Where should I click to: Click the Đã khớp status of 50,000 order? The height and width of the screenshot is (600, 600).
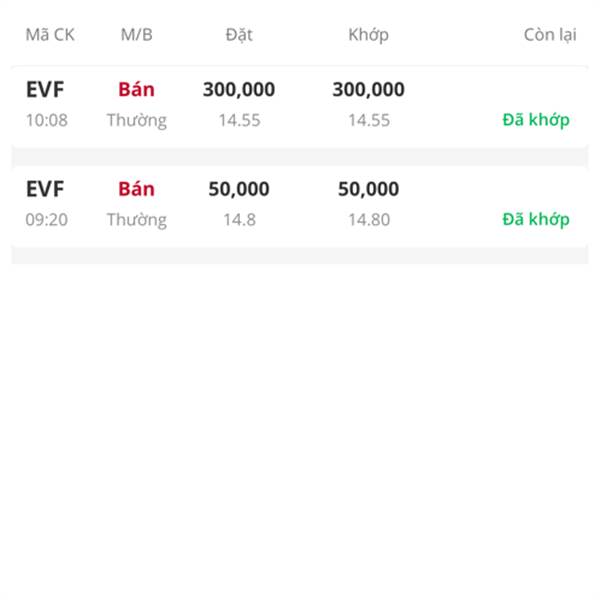[x=536, y=219]
